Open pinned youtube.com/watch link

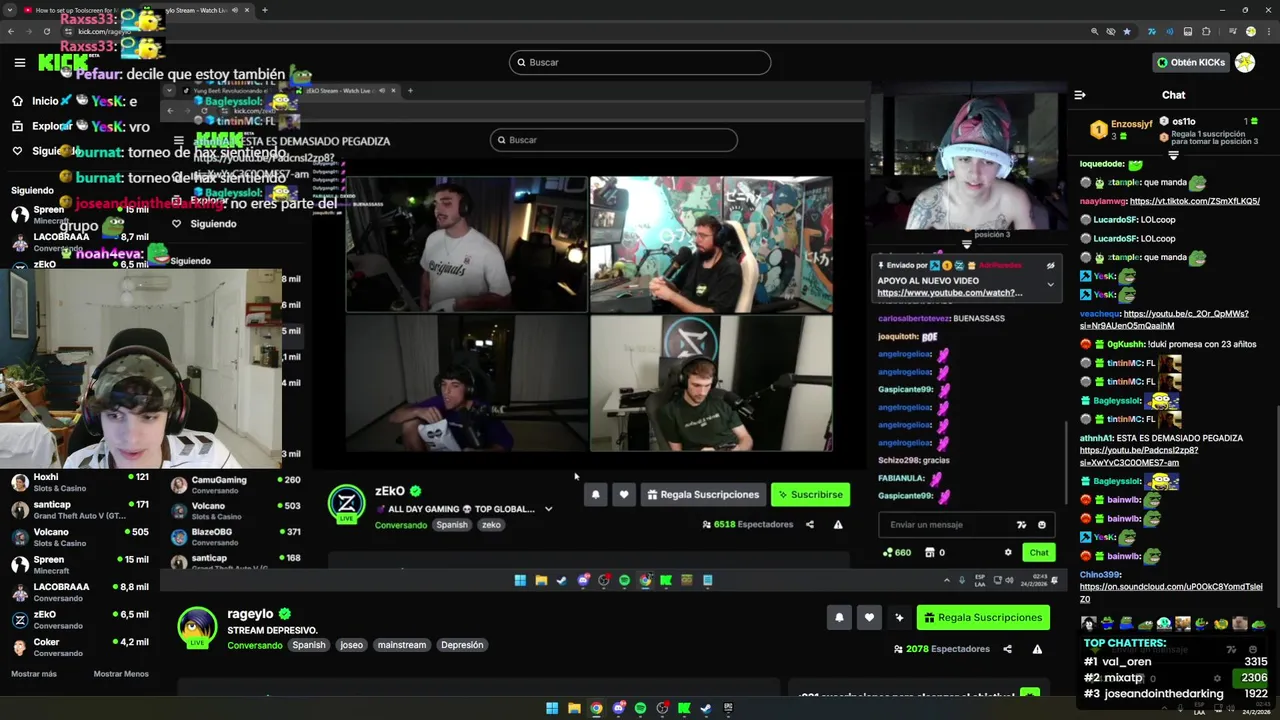coord(949,293)
